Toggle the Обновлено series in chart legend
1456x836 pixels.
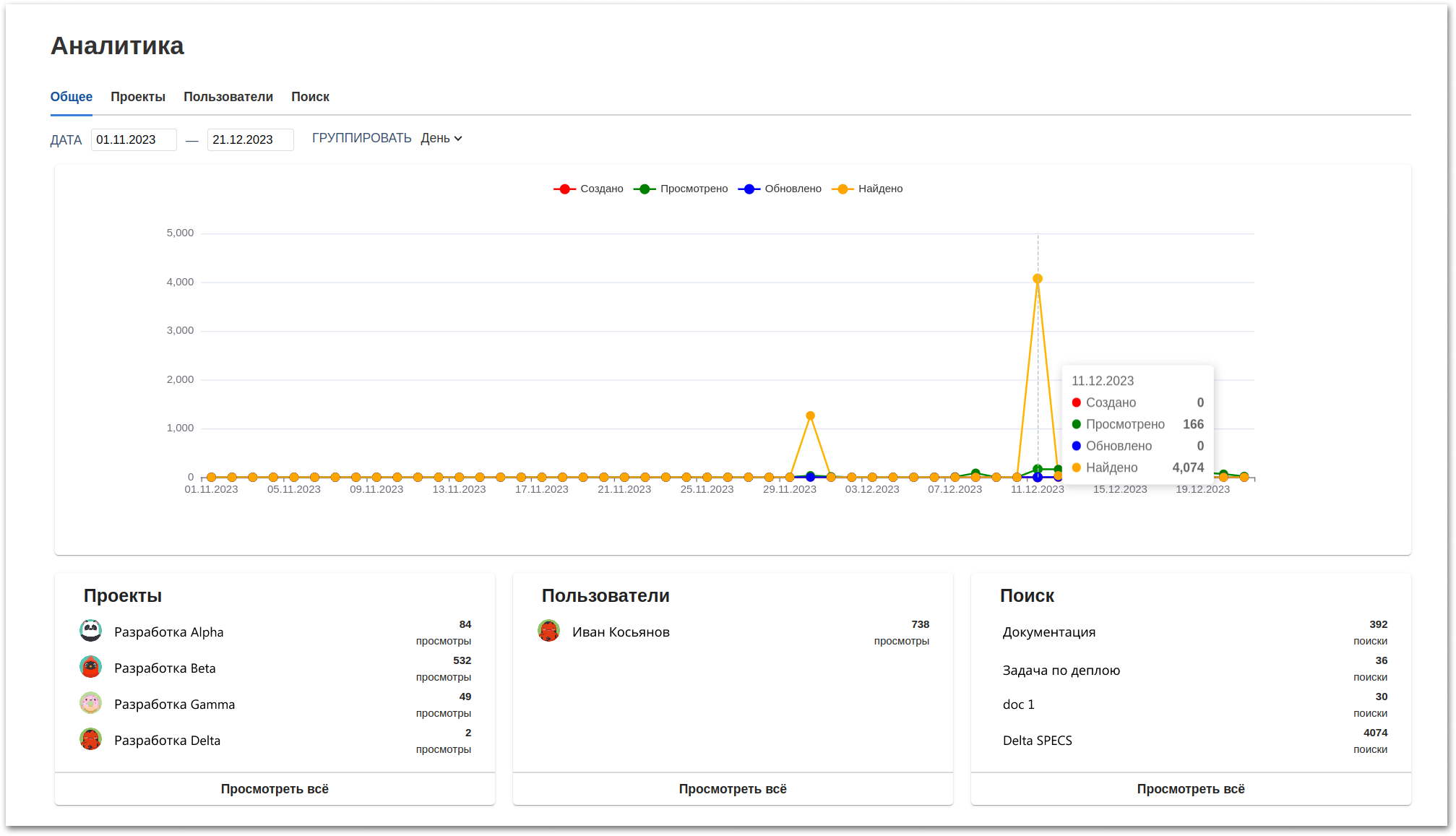[780, 189]
